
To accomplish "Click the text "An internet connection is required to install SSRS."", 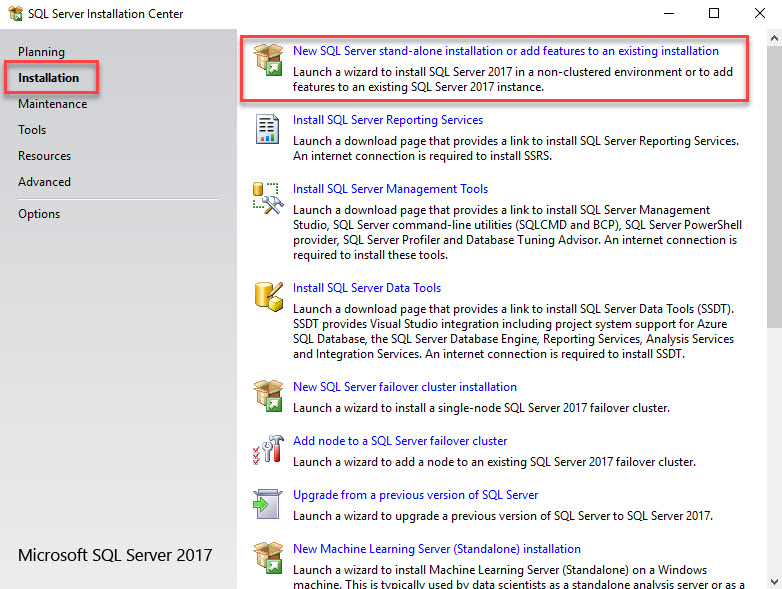I will coord(422,156).
